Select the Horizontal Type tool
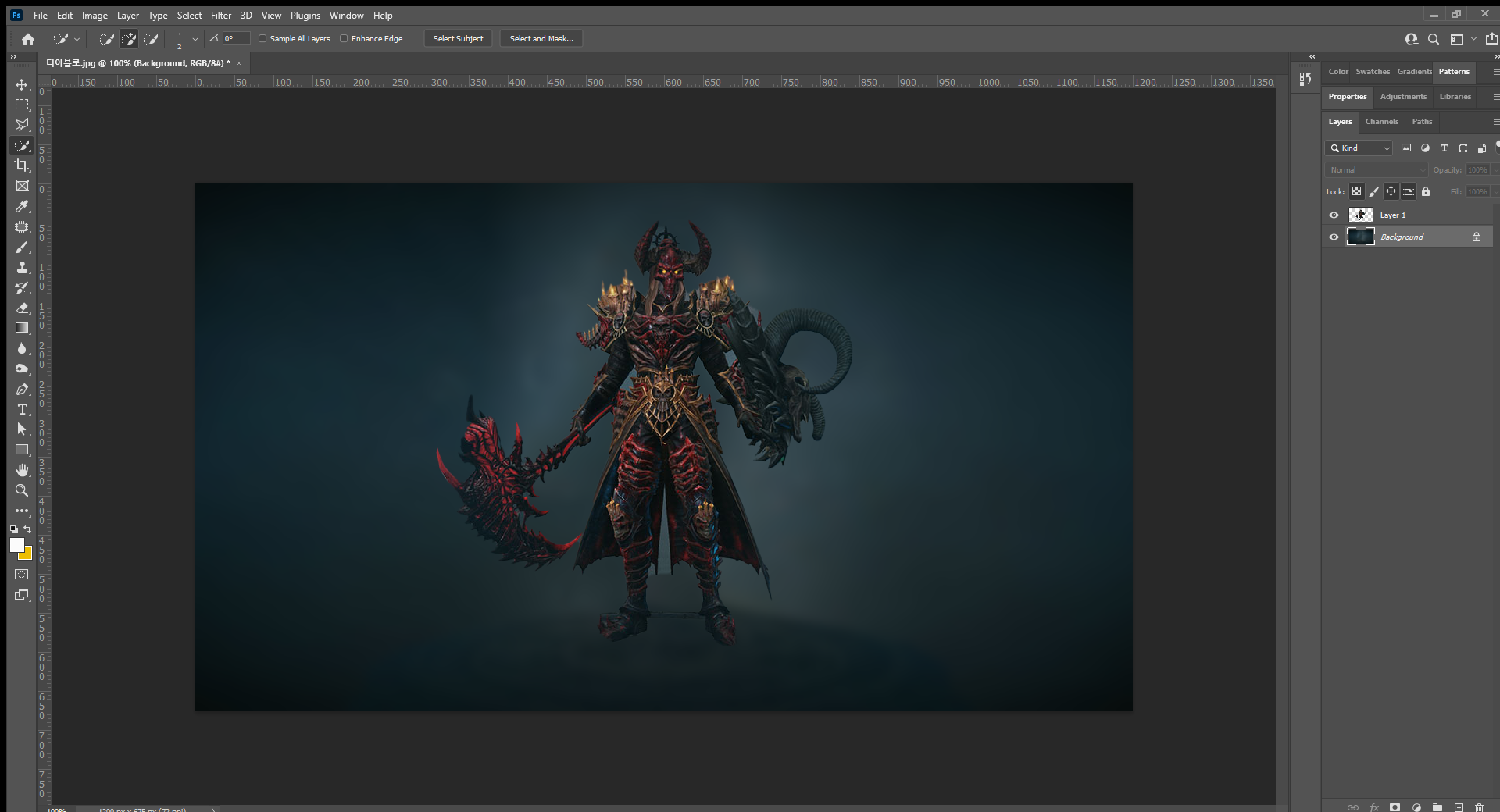 (x=22, y=409)
